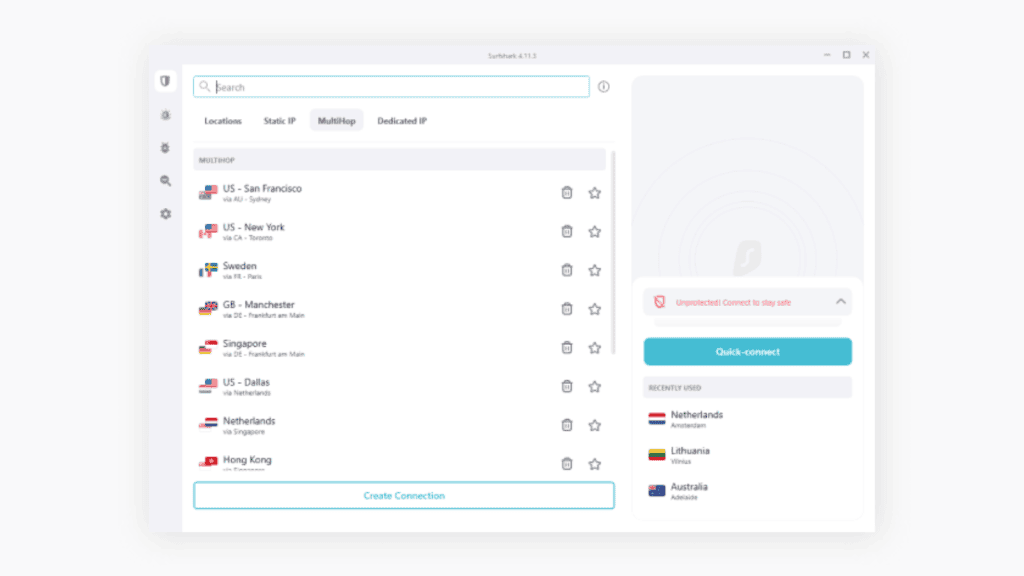The image size is (1024, 576).
Task: Open CleanWeb from the sidebar
Action: pyautogui.click(x=165, y=114)
